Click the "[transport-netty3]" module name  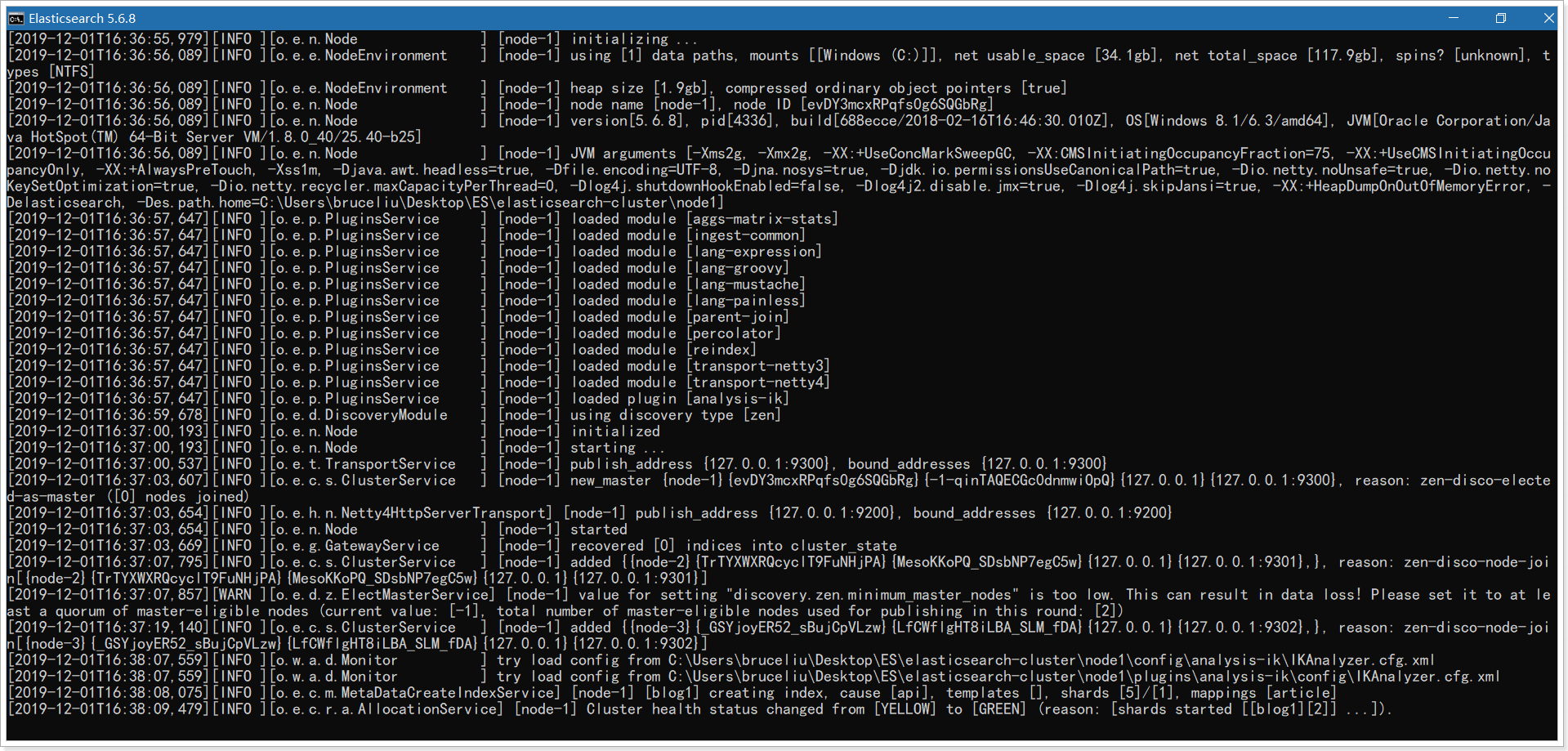[x=757, y=366]
